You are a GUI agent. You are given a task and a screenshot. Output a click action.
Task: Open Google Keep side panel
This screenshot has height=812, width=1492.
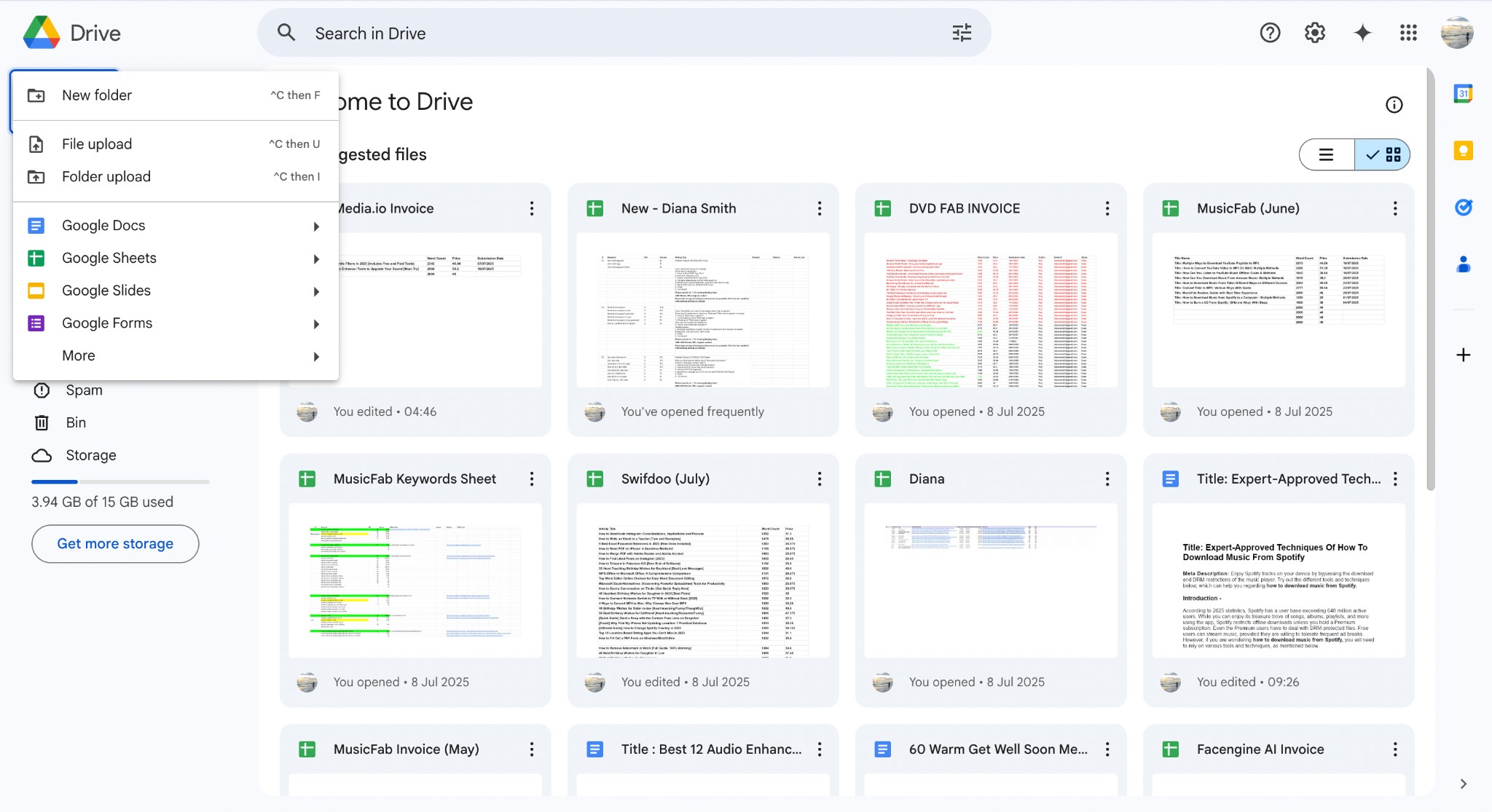coord(1463,151)
